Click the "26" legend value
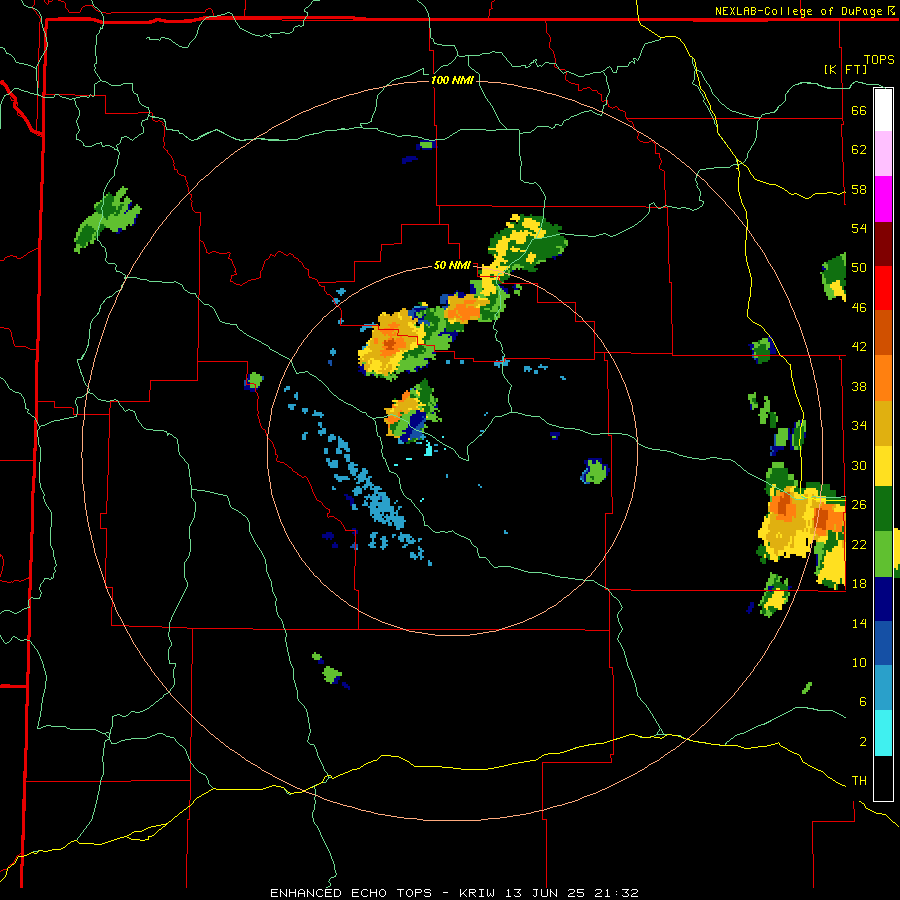The image size is (900, 900). pos(859,505)
